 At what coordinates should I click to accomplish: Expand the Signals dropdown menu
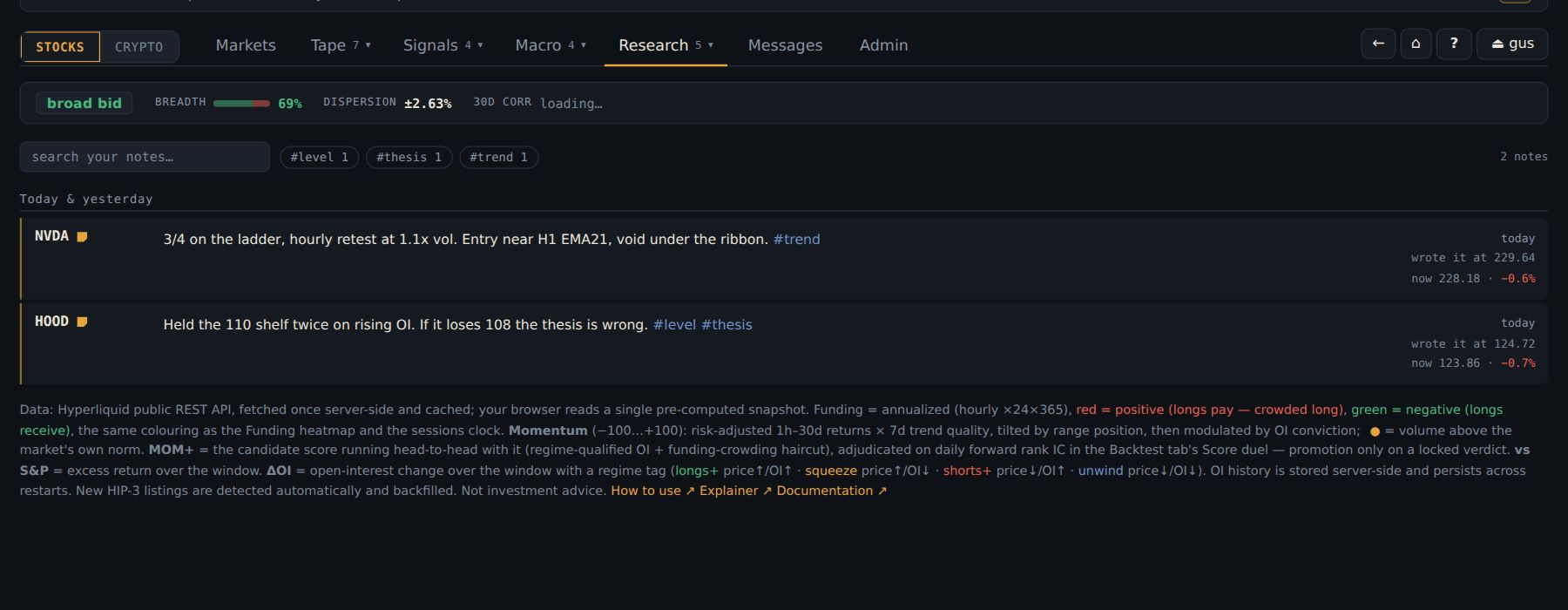click(443, 45)
